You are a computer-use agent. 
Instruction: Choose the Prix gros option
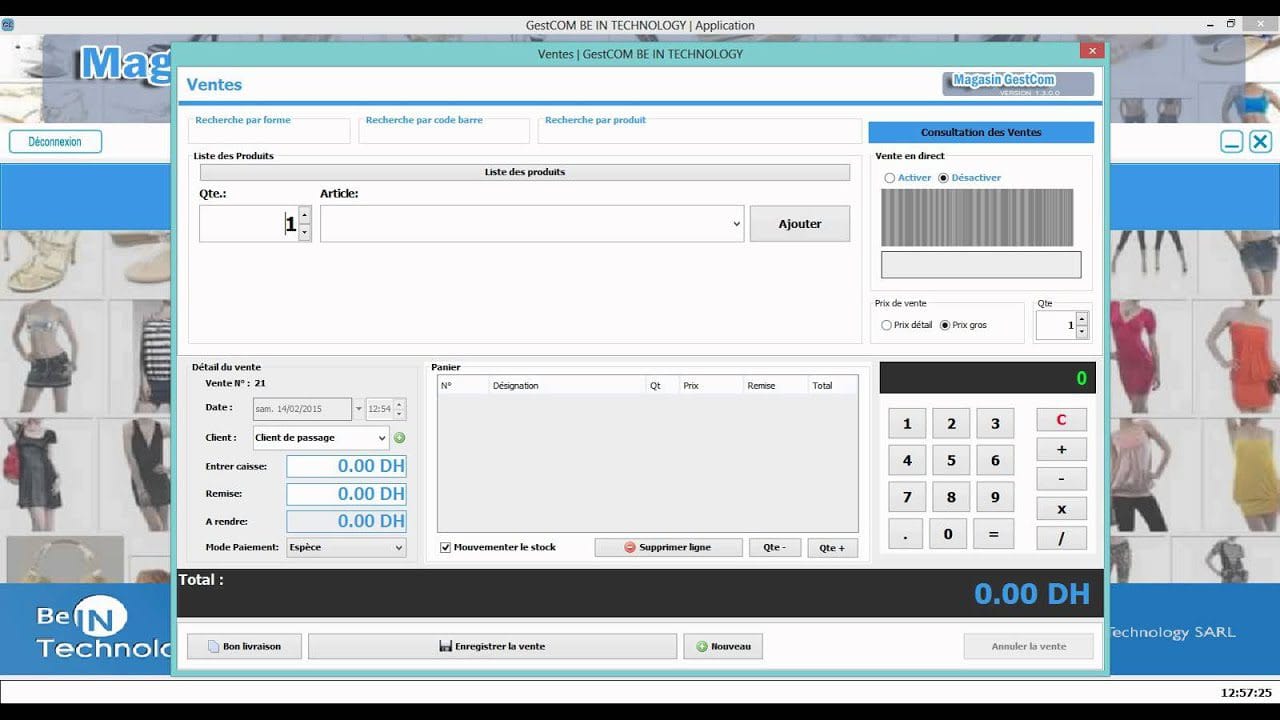945,325
